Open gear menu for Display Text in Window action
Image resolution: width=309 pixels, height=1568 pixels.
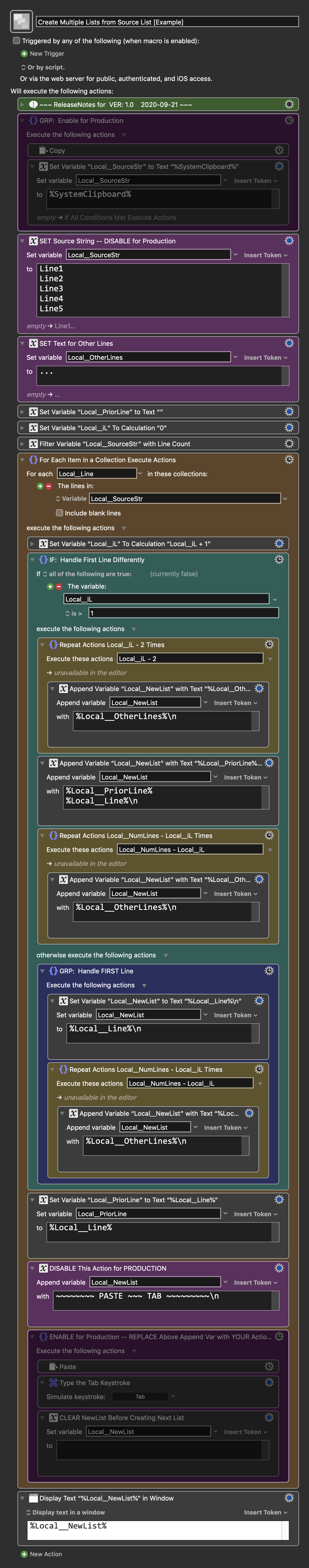pos(289,1498)
